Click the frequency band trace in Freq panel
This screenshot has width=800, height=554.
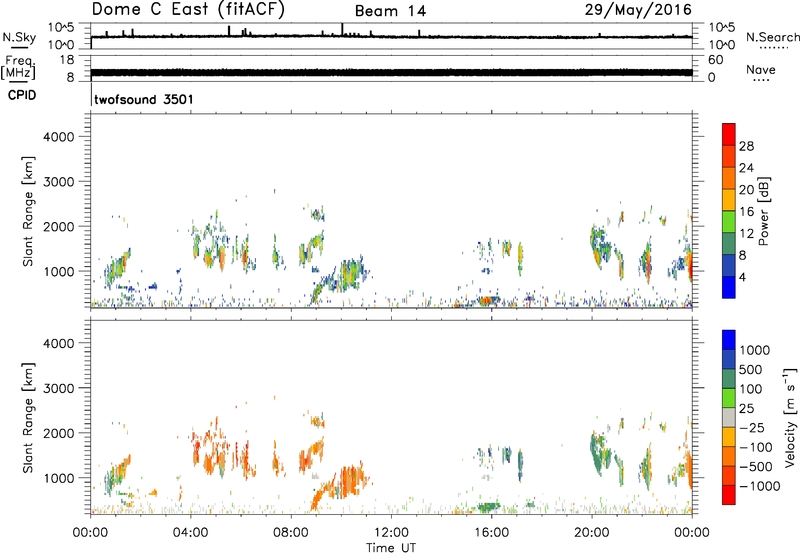coord(391,72)
